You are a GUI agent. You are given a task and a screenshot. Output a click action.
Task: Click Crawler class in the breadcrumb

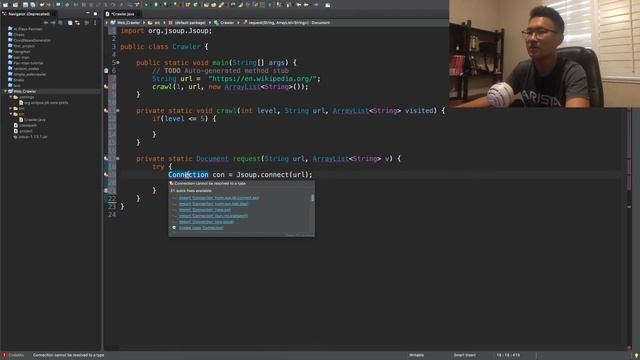pyautogui.click(x=224, y=23)
